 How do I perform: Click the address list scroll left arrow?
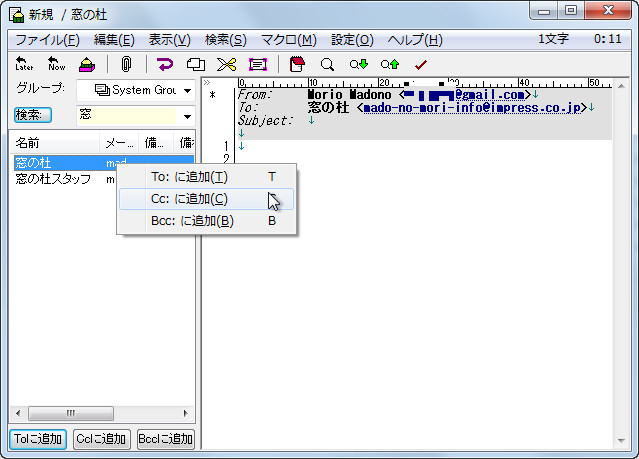click(x=18, y=413)
